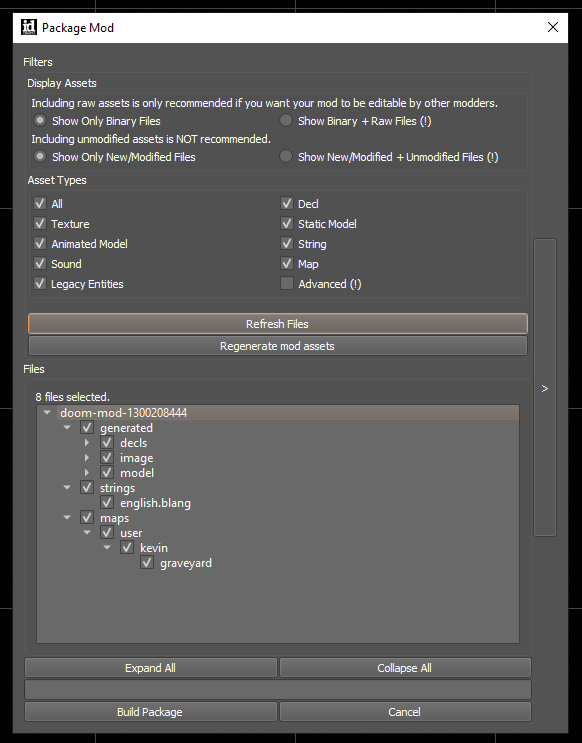The image size is (582, 743).
Task: Toggle the kevin folder checkbox
Action: [x=127, y=548]
